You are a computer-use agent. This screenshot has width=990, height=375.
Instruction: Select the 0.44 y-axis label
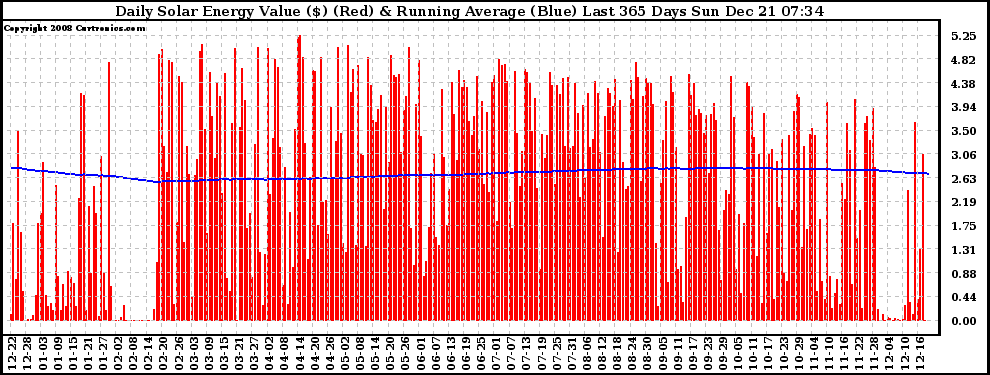point(963,297)
